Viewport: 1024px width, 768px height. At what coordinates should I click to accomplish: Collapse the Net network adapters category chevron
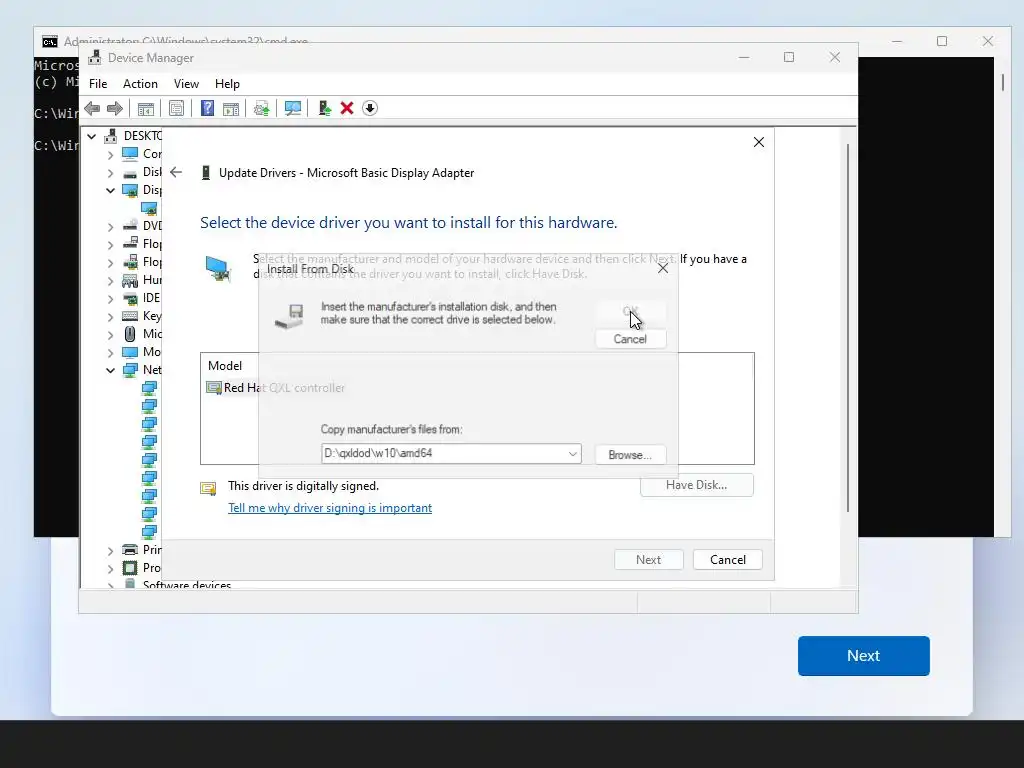(110, 370)
